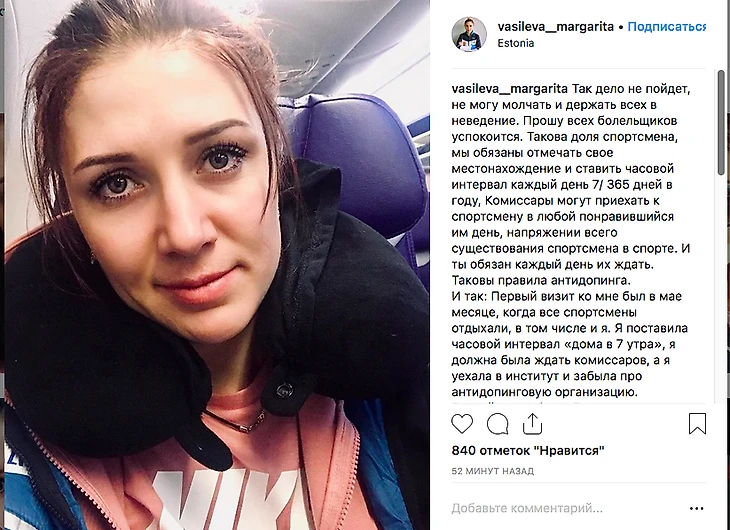
Task: Open the three-dot more options menu
Action: pos(696,509)
